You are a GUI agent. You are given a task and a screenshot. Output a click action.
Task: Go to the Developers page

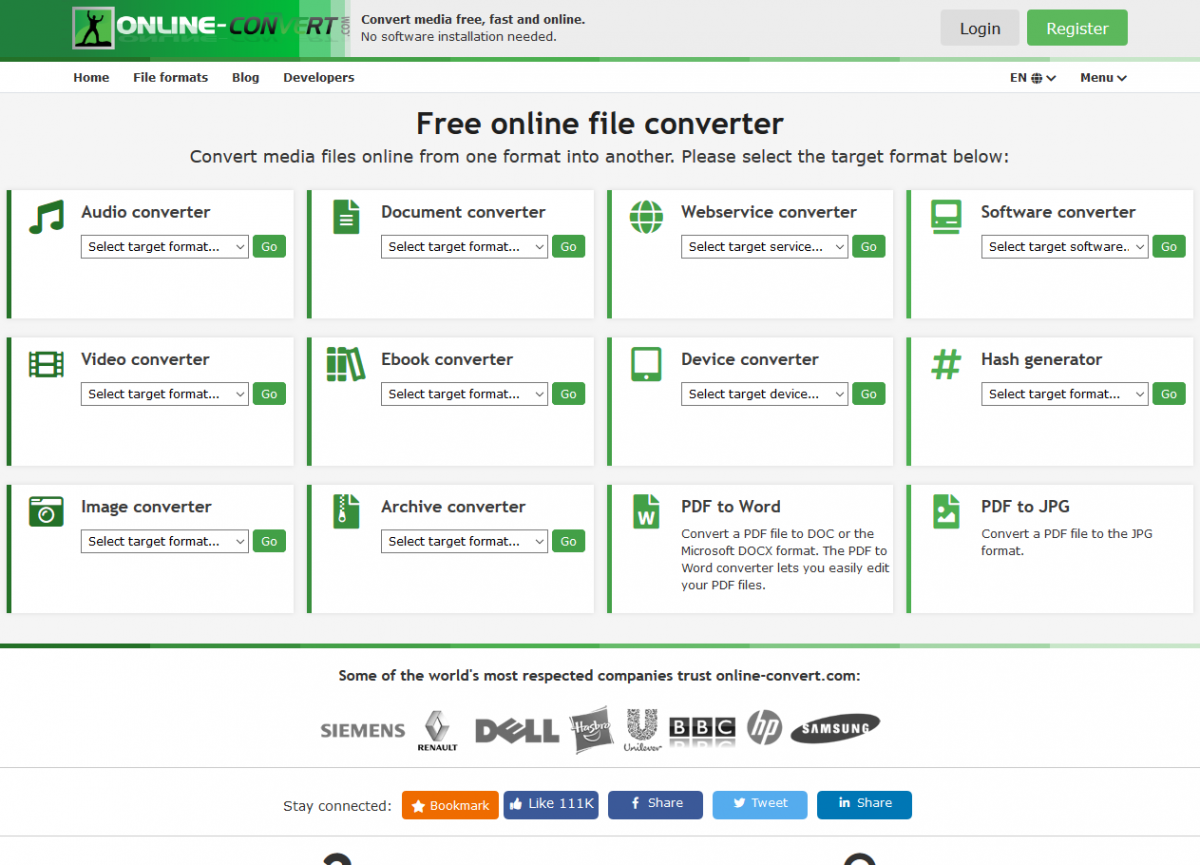(x=318, y=78)
